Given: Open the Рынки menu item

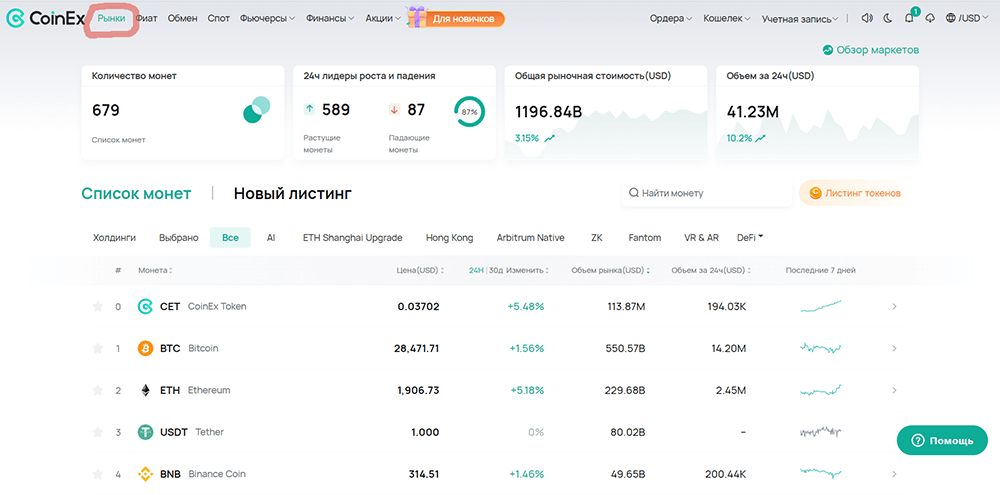Looking at the screenshot, I should tap(112, 18).
